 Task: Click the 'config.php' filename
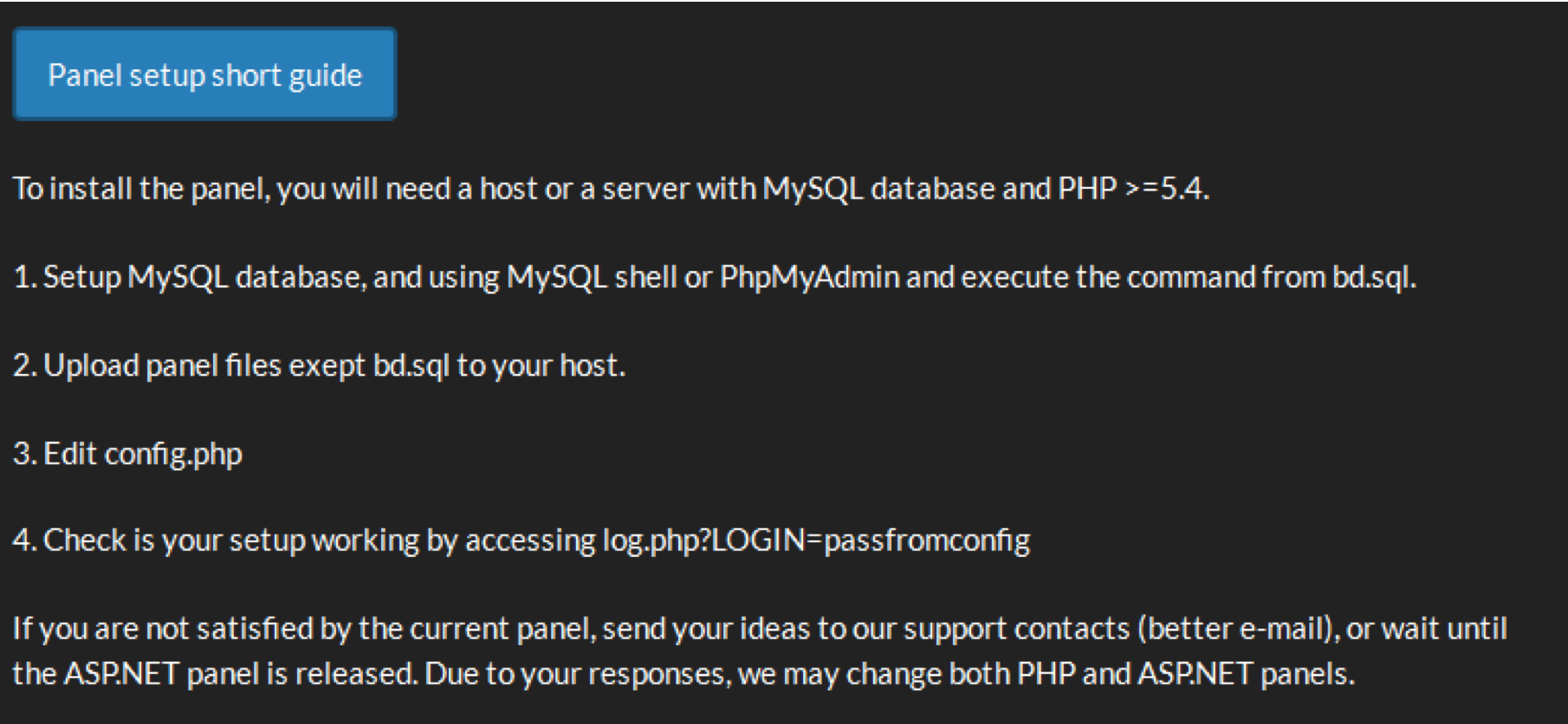click(173, 454)
